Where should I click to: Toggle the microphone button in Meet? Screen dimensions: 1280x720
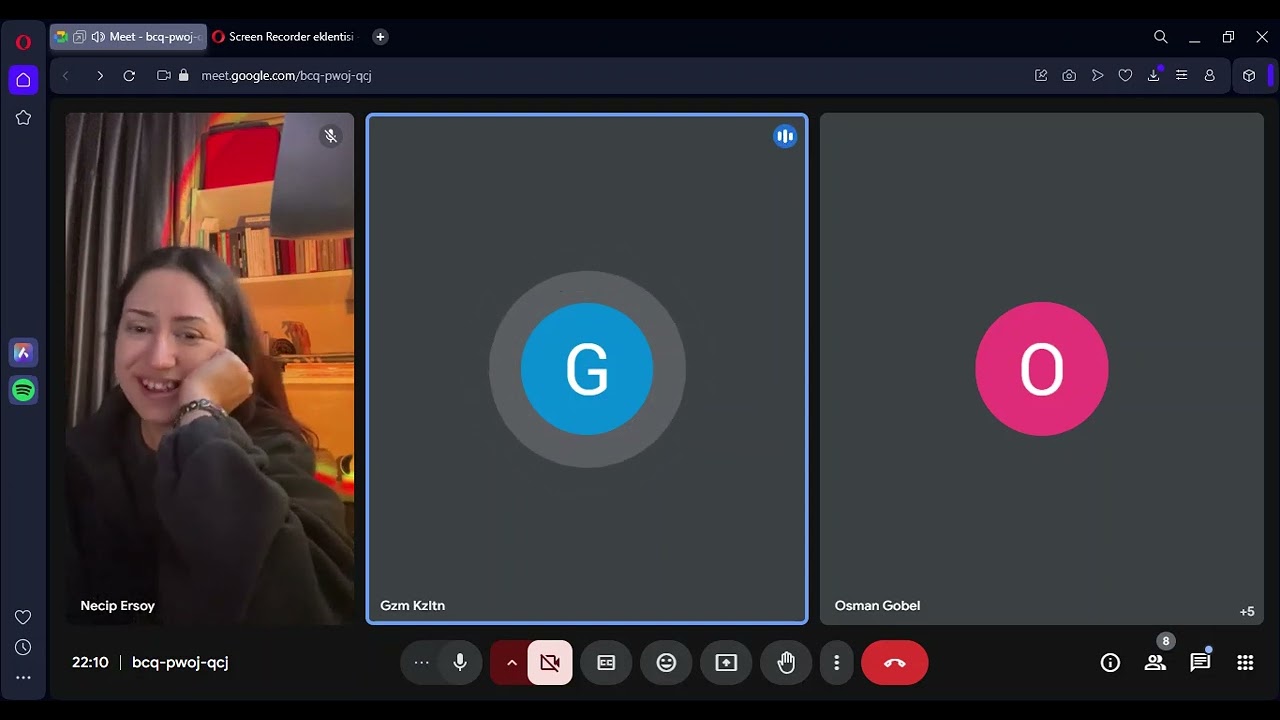(460, 662)
